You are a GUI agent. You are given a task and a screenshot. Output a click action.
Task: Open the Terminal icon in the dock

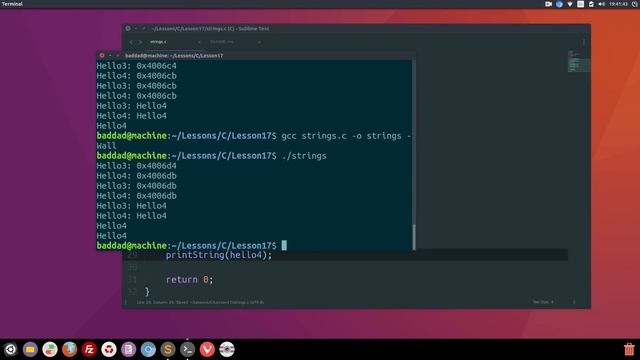187,349
